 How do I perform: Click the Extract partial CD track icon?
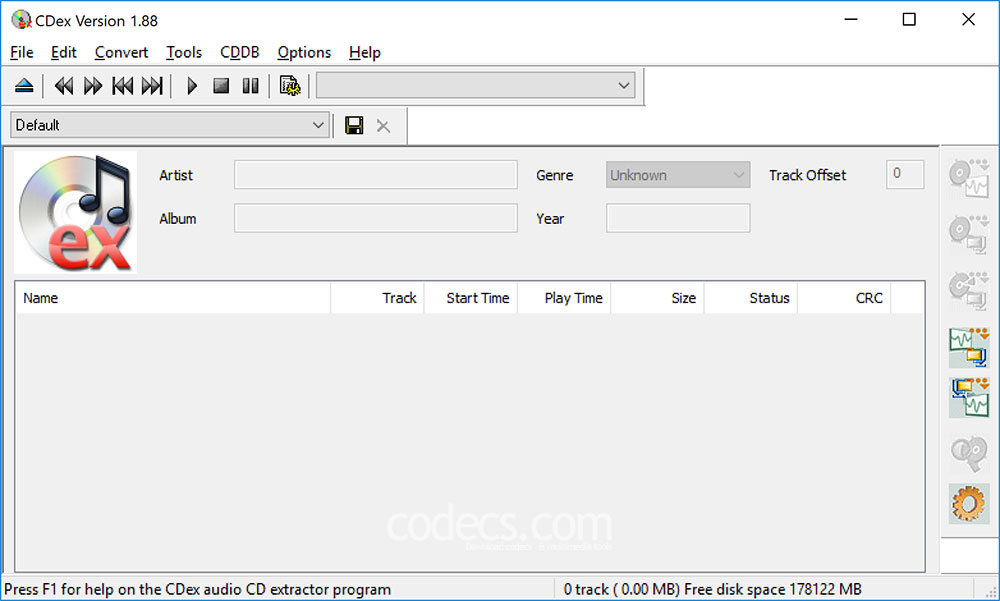[x=969, y=290]
